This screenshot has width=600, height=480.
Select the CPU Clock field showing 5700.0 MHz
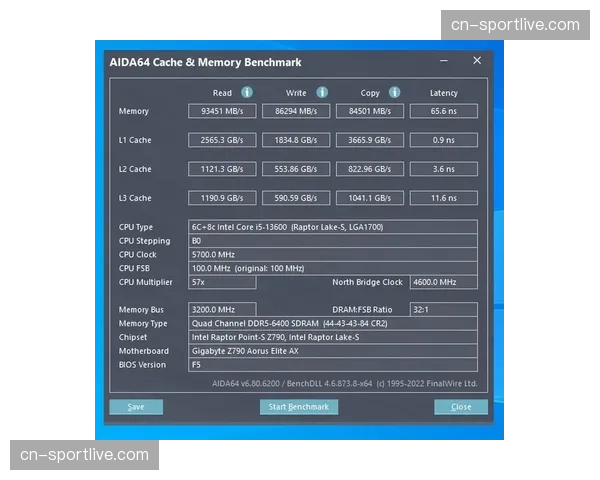click(333, 255)
